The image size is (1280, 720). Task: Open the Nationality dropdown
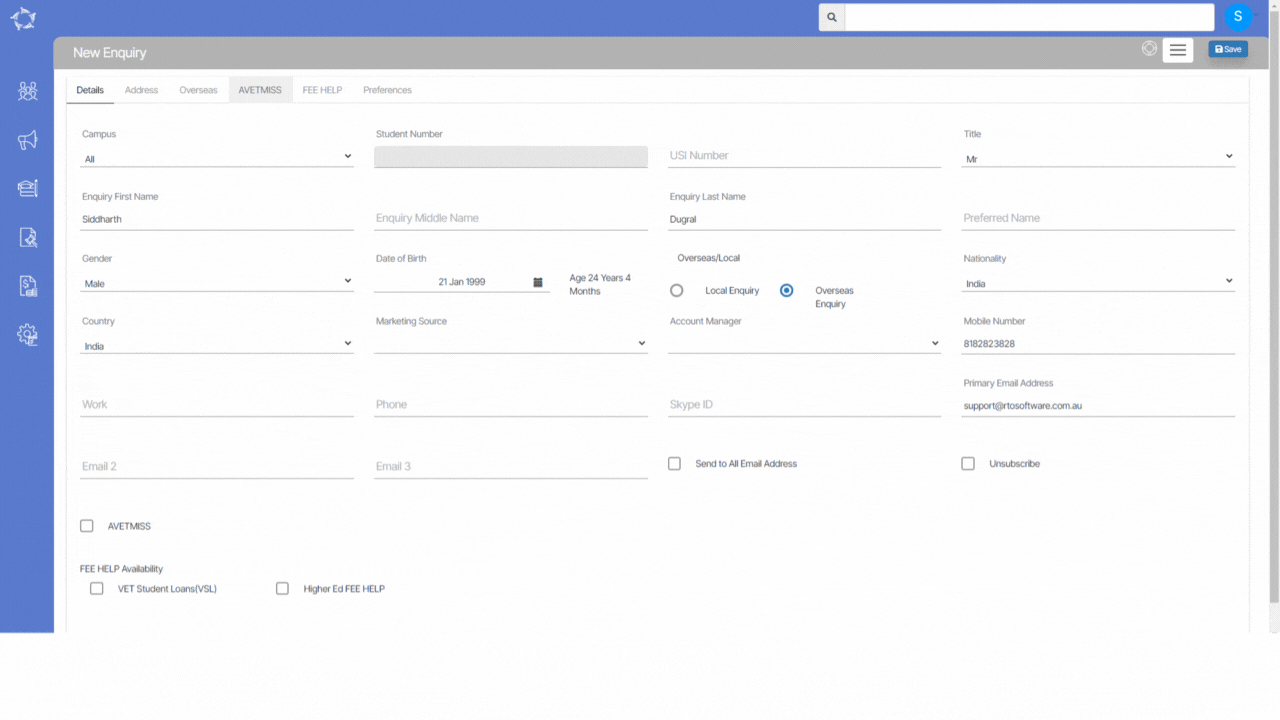[x=1098, y=283]
